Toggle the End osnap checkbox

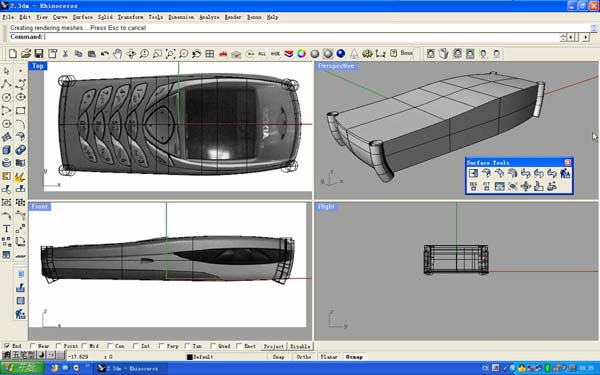point(7,346)
